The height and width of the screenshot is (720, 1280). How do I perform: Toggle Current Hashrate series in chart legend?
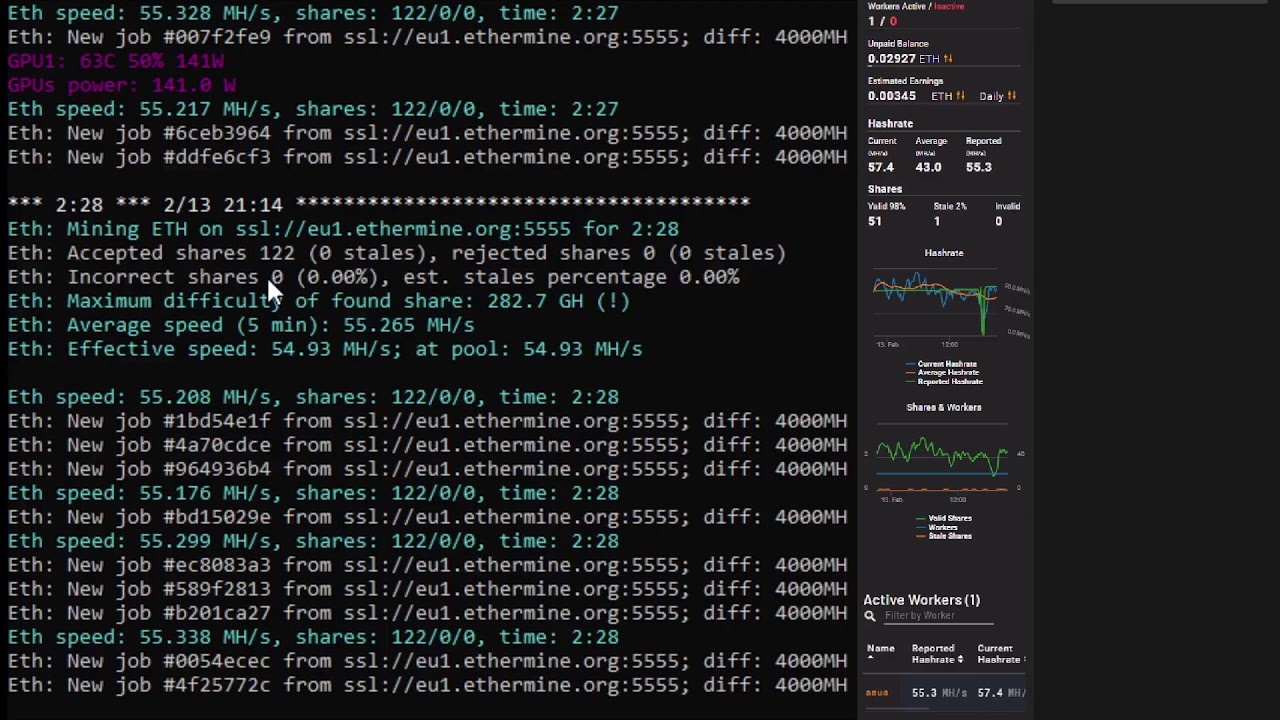(941, 364)
